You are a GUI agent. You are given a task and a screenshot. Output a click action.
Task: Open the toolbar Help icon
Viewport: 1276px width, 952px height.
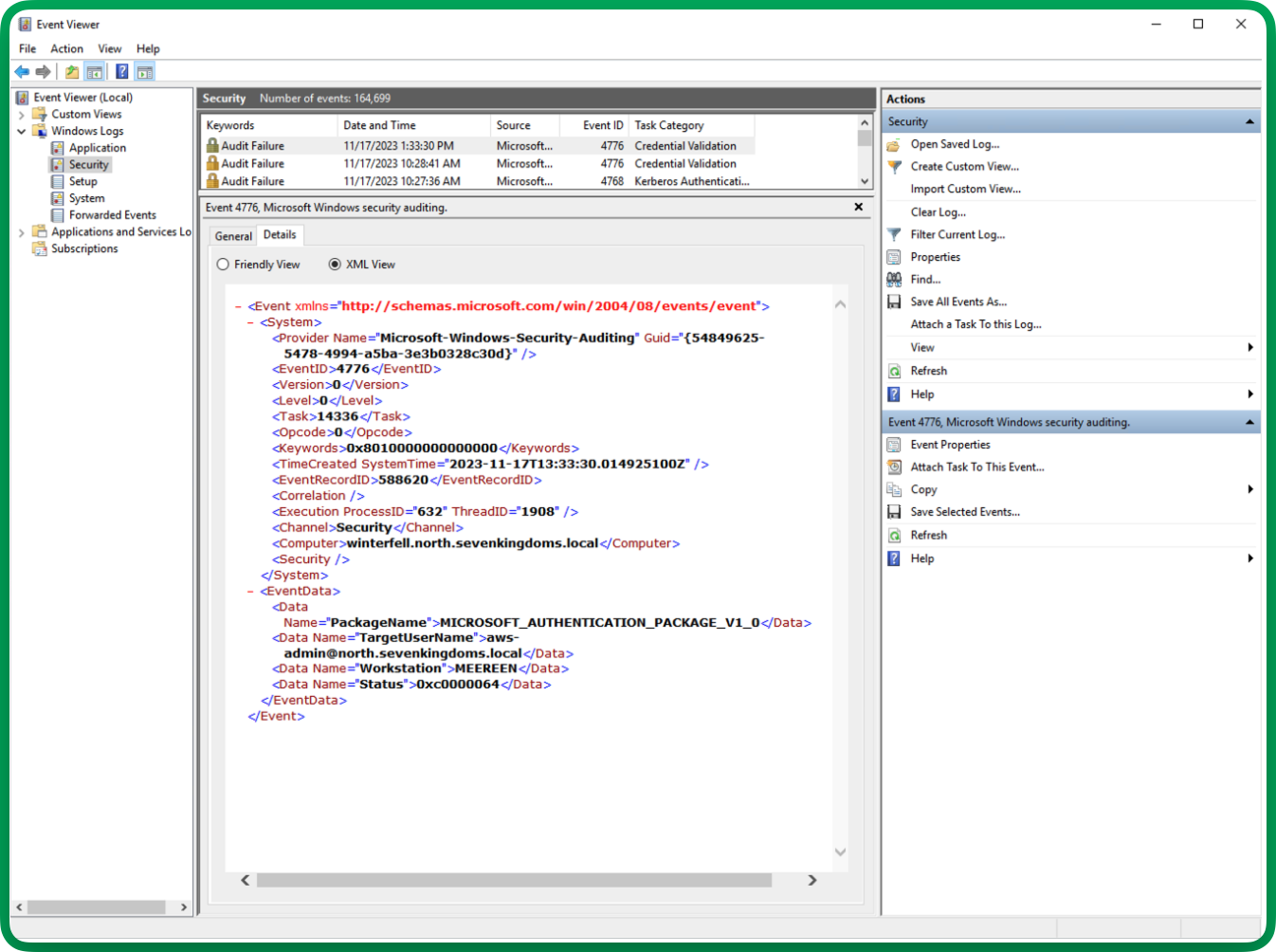(x=122, y=72)
